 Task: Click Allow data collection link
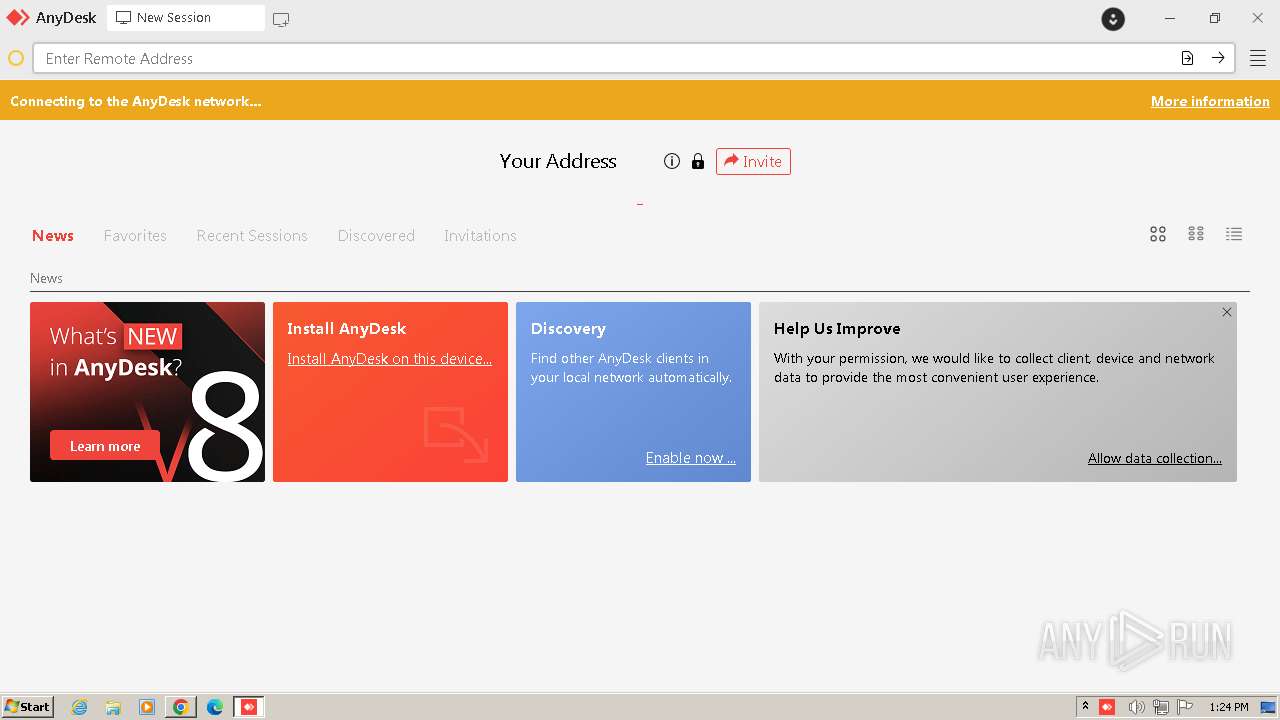pyautogui.click(x=1155, y=458)
